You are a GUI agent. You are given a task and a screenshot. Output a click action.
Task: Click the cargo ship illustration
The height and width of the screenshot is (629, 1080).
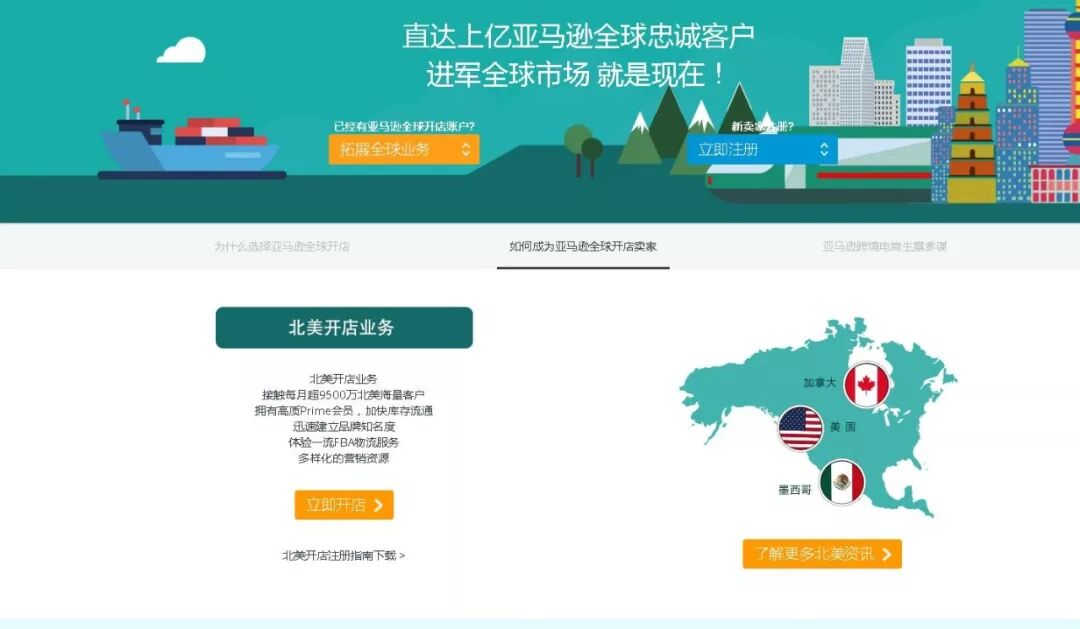191,142
